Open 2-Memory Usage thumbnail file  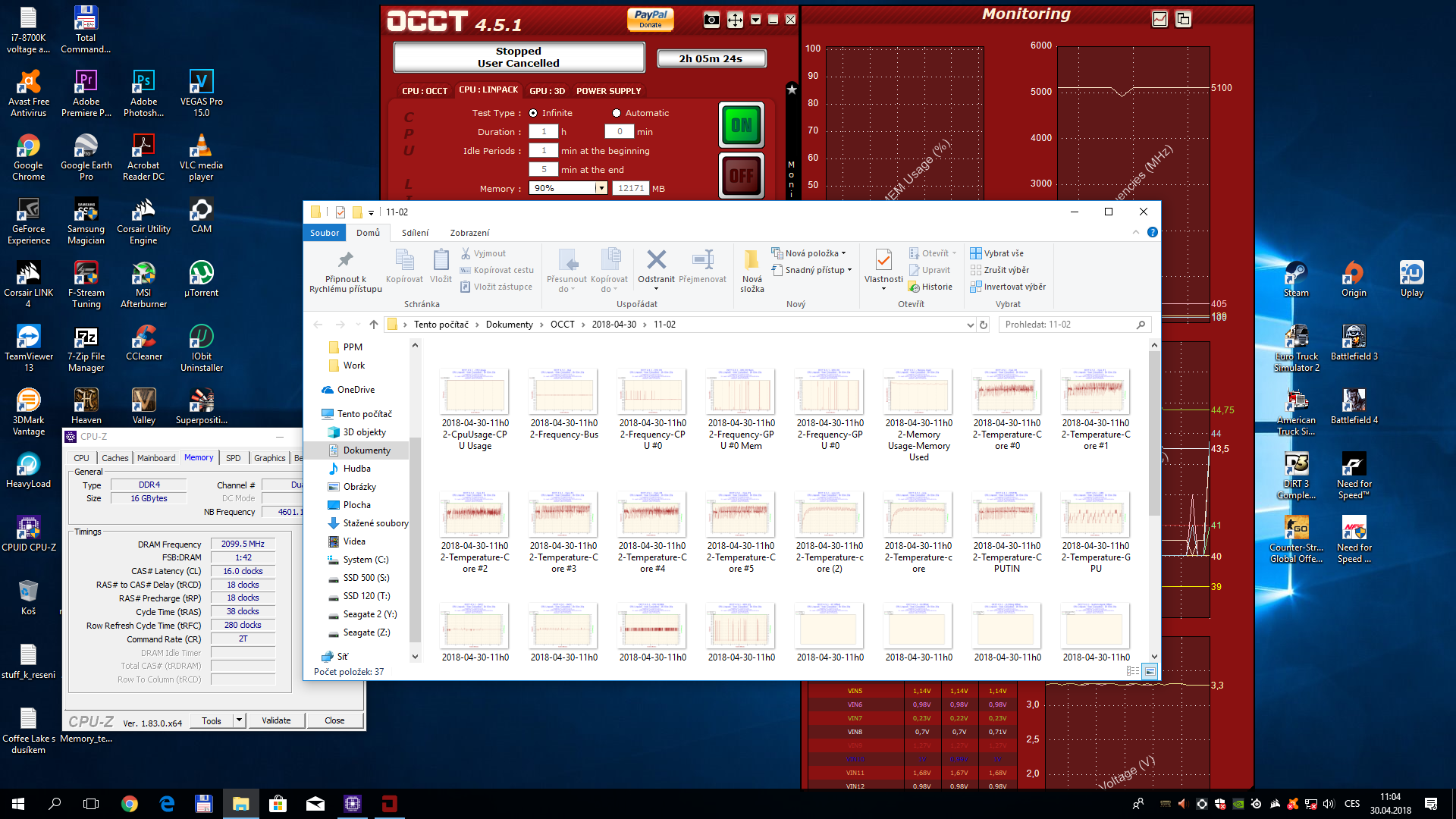click(918, 391)
